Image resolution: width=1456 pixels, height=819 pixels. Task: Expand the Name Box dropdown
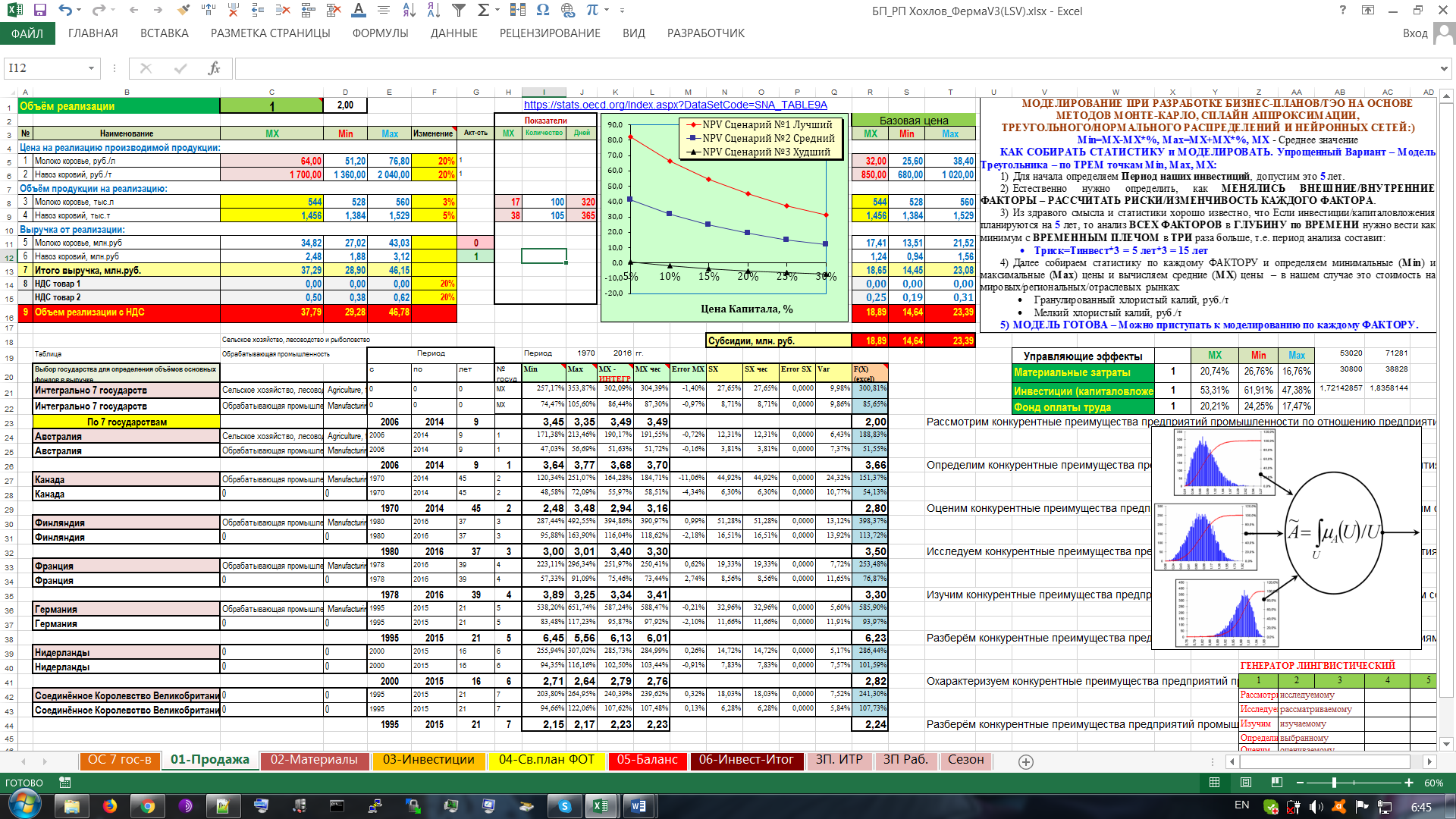pyautogui.click(x=92, y=68)
